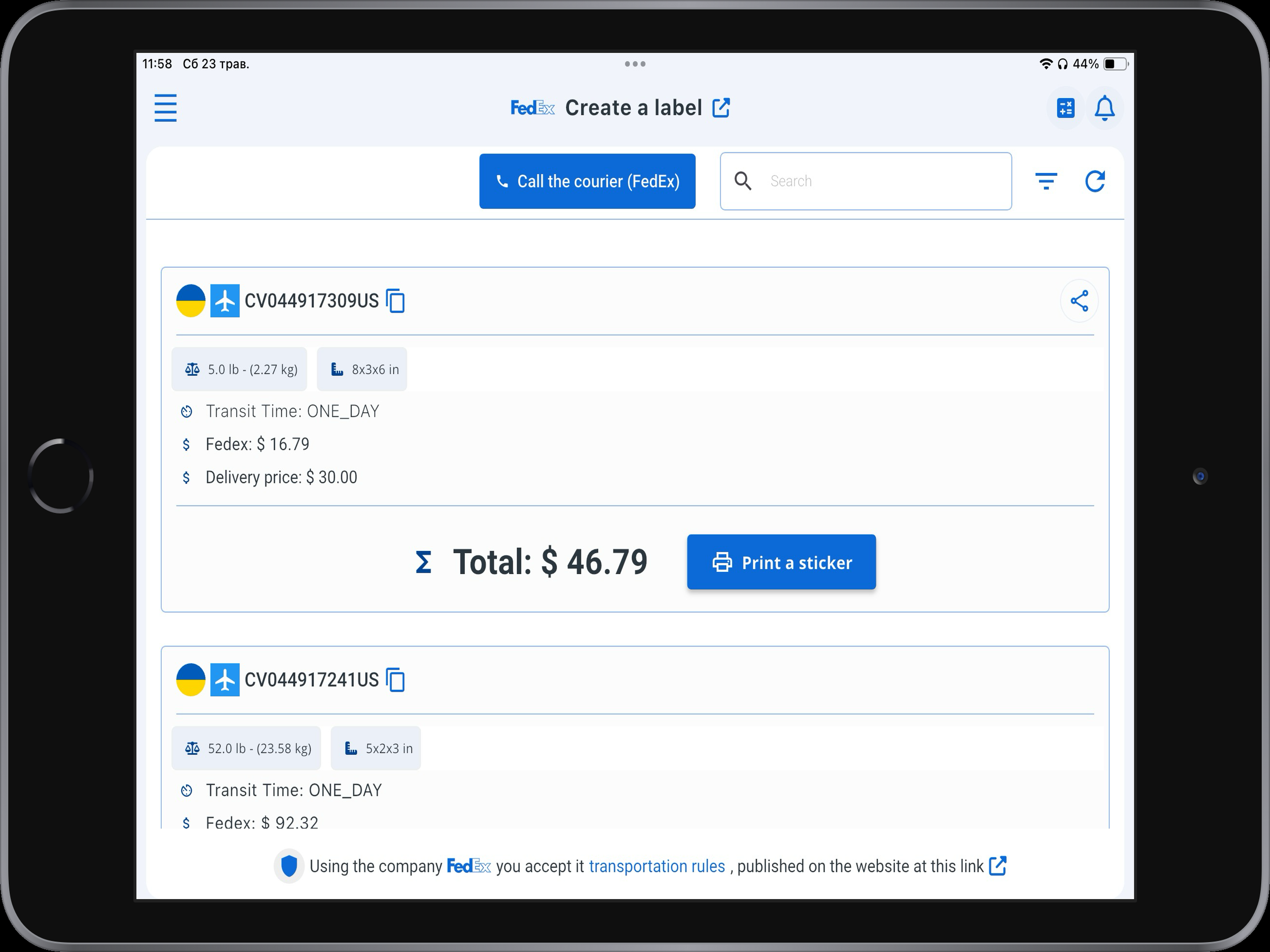This screenshot has width=1270, height=952.
Task: Click the 52.0 lb - (23.58 kg) weight chip
Action: [x=246, y=748]
